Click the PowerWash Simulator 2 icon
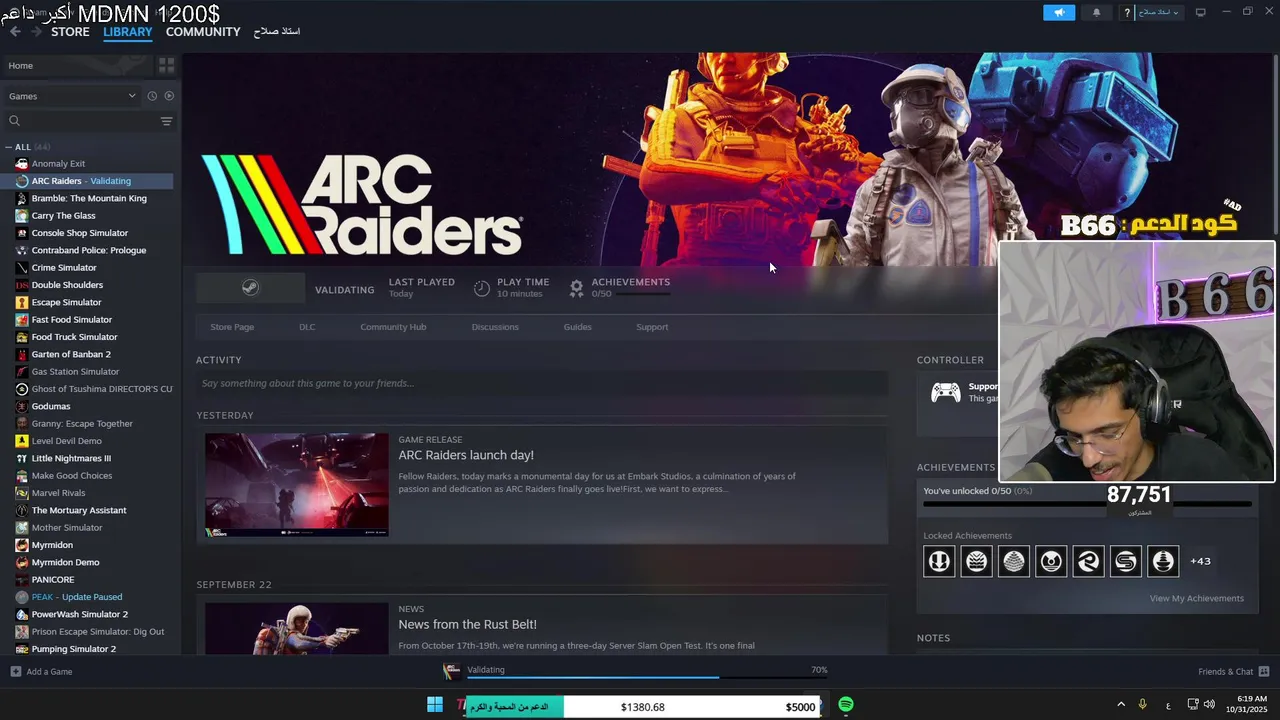 (22, 614)
